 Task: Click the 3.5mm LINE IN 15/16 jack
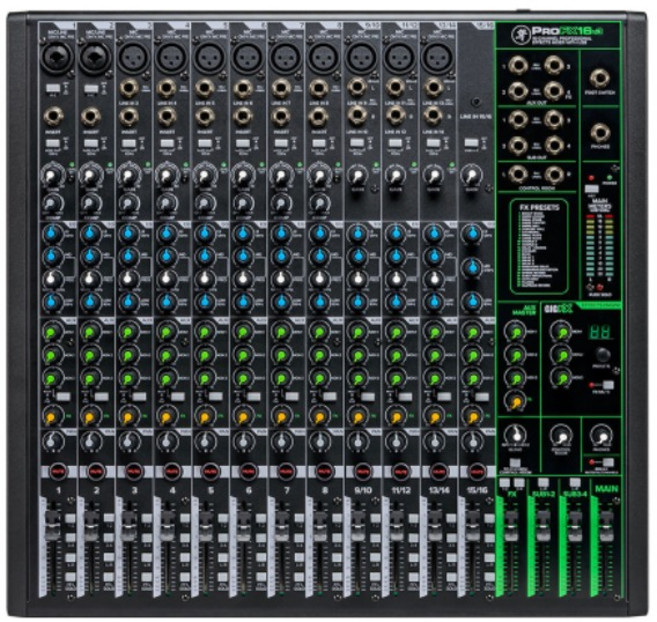tap(476, 102)
